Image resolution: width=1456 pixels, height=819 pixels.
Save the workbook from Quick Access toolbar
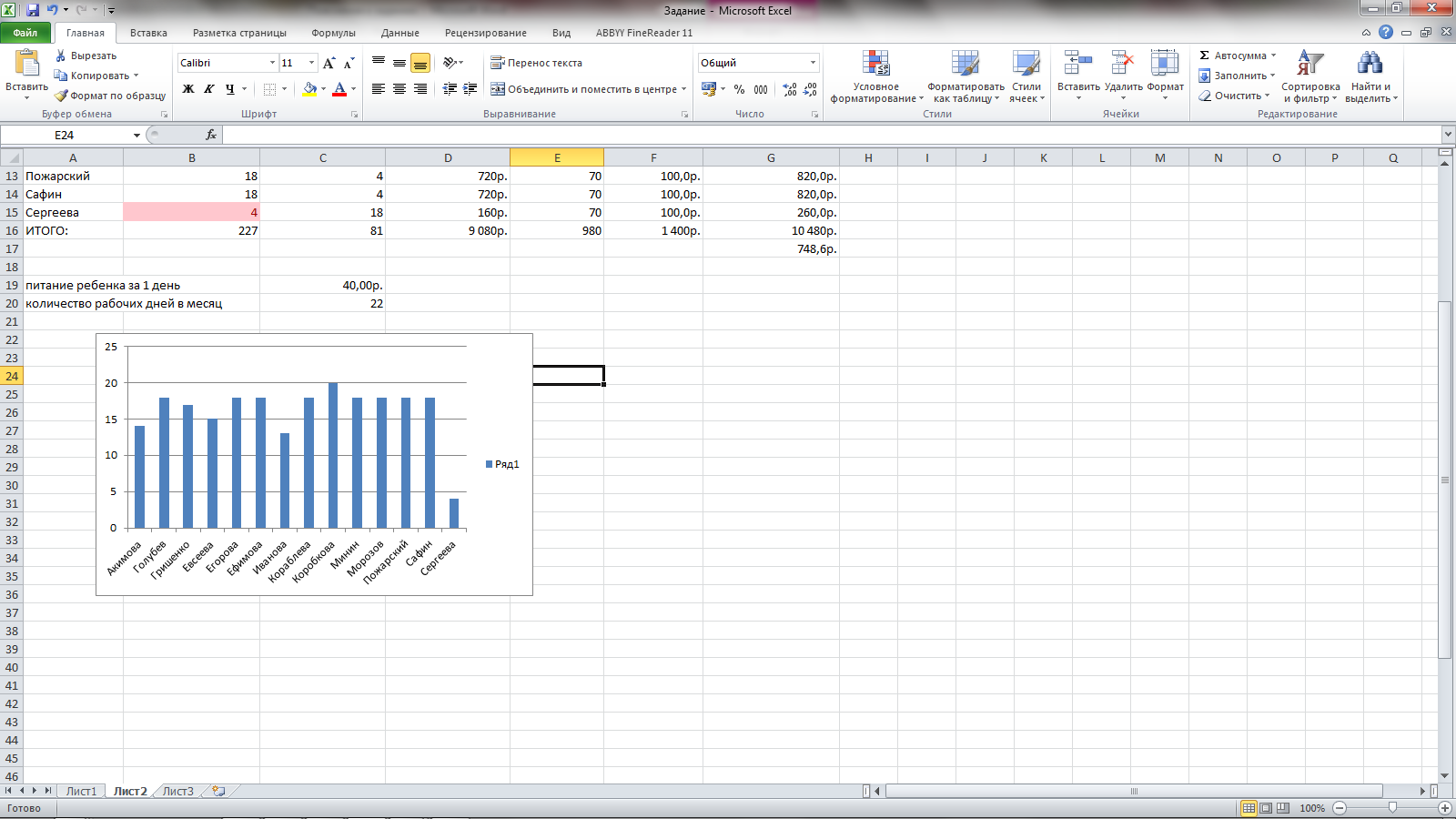33,10
